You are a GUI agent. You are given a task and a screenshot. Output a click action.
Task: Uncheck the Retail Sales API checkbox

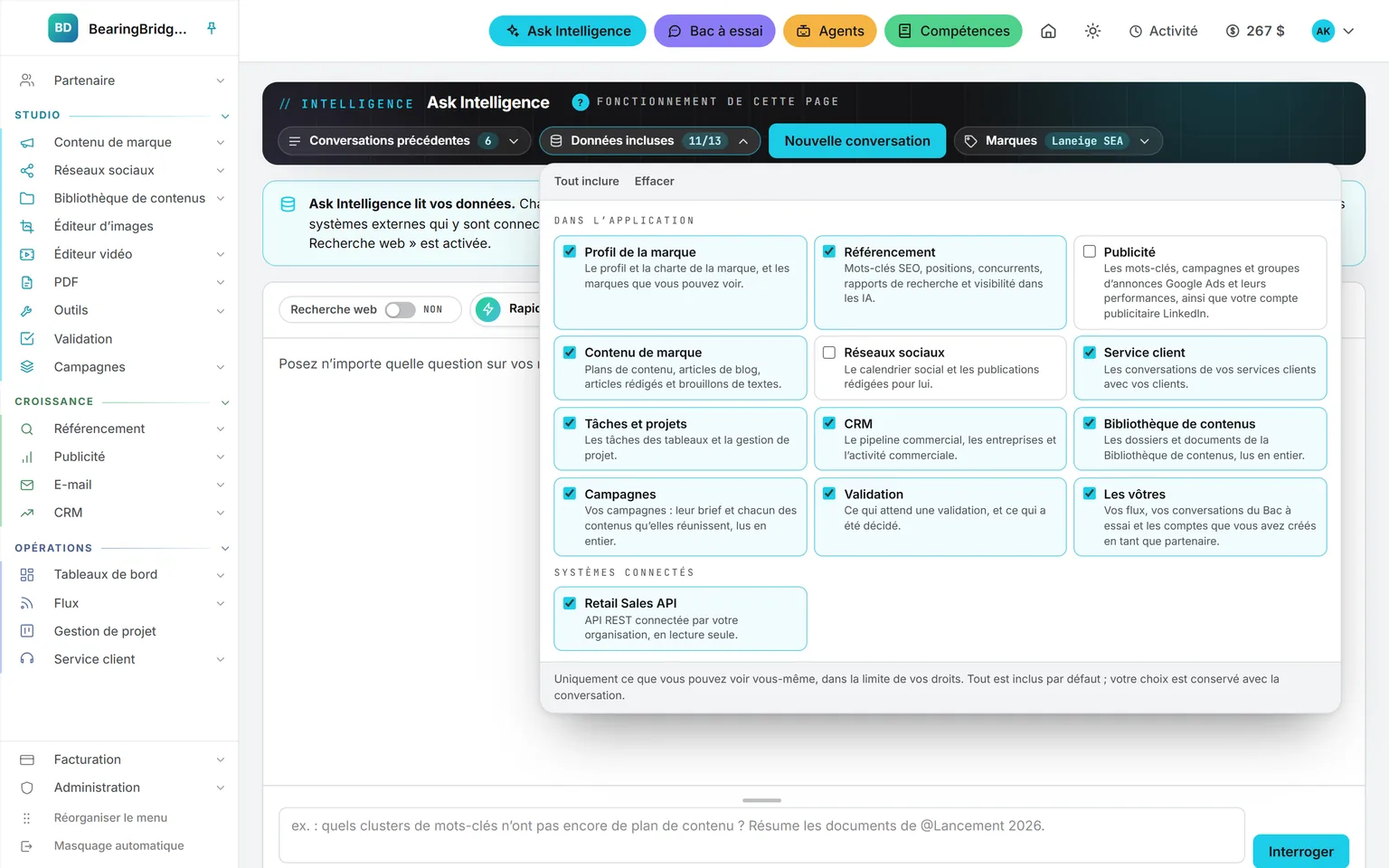point(570,603)
